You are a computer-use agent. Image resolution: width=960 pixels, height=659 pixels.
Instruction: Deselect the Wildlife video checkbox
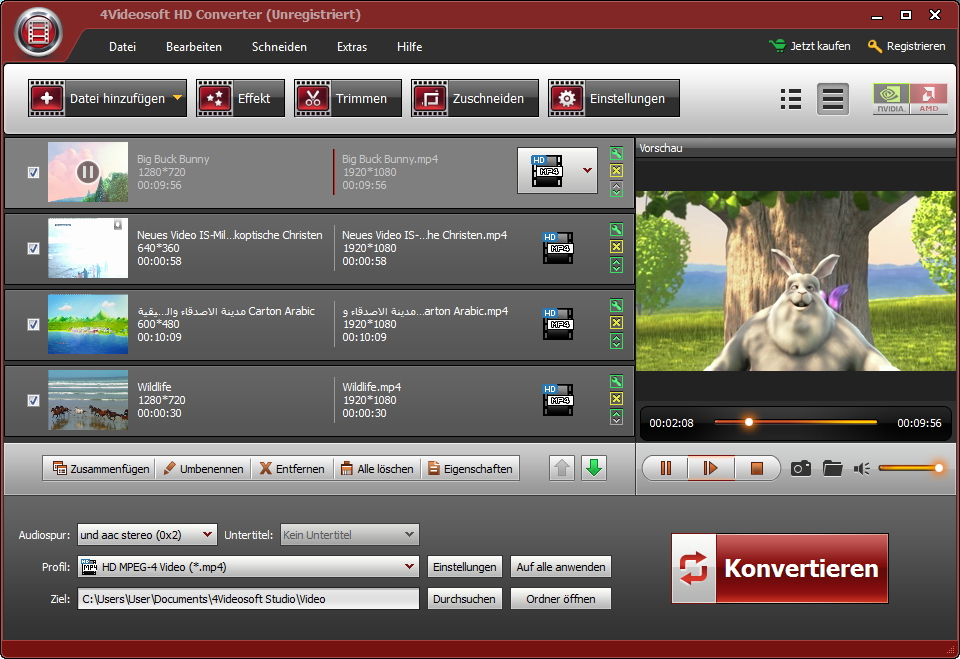pyautogui.click(x=33, y=400)
